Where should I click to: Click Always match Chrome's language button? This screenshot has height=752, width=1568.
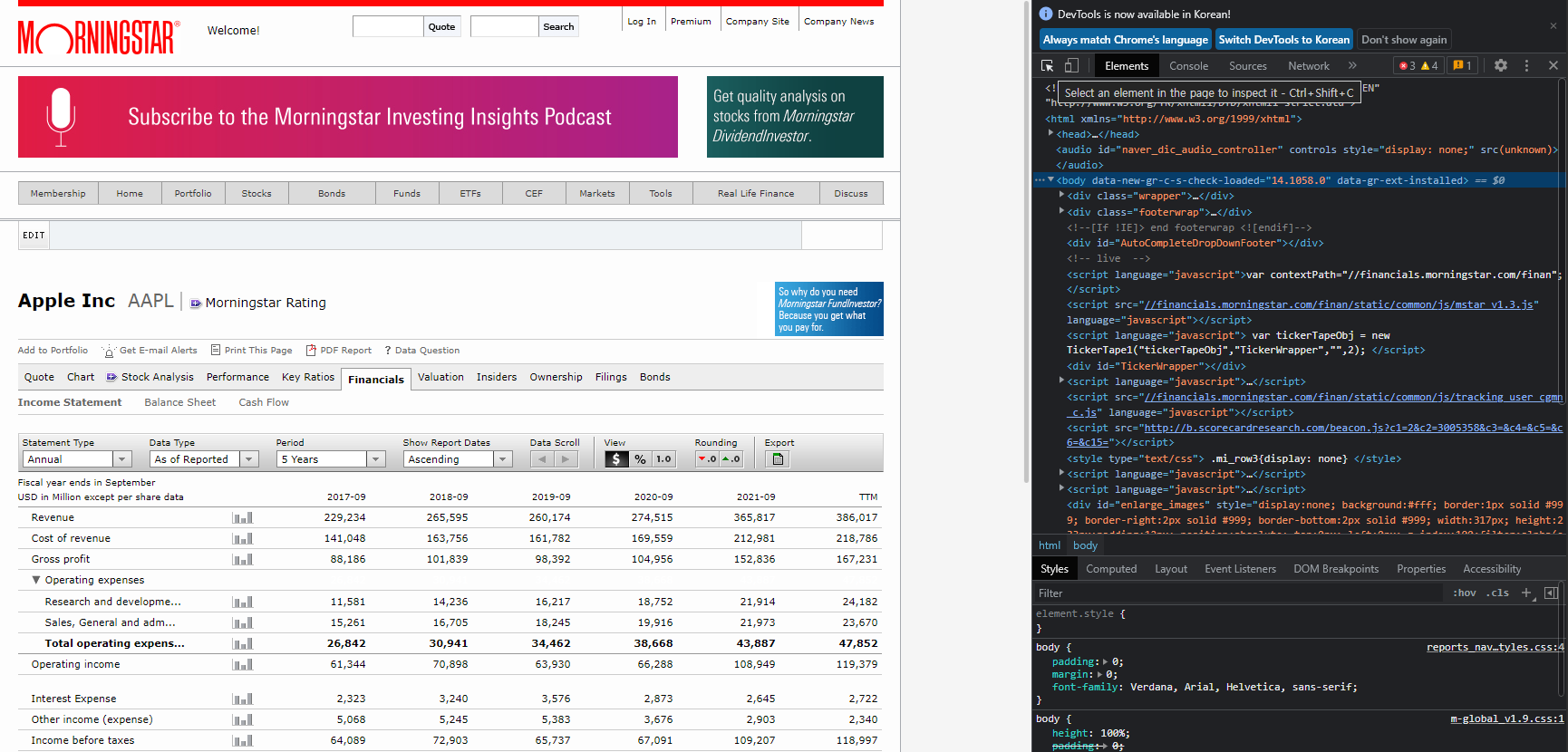(1125, 40)
